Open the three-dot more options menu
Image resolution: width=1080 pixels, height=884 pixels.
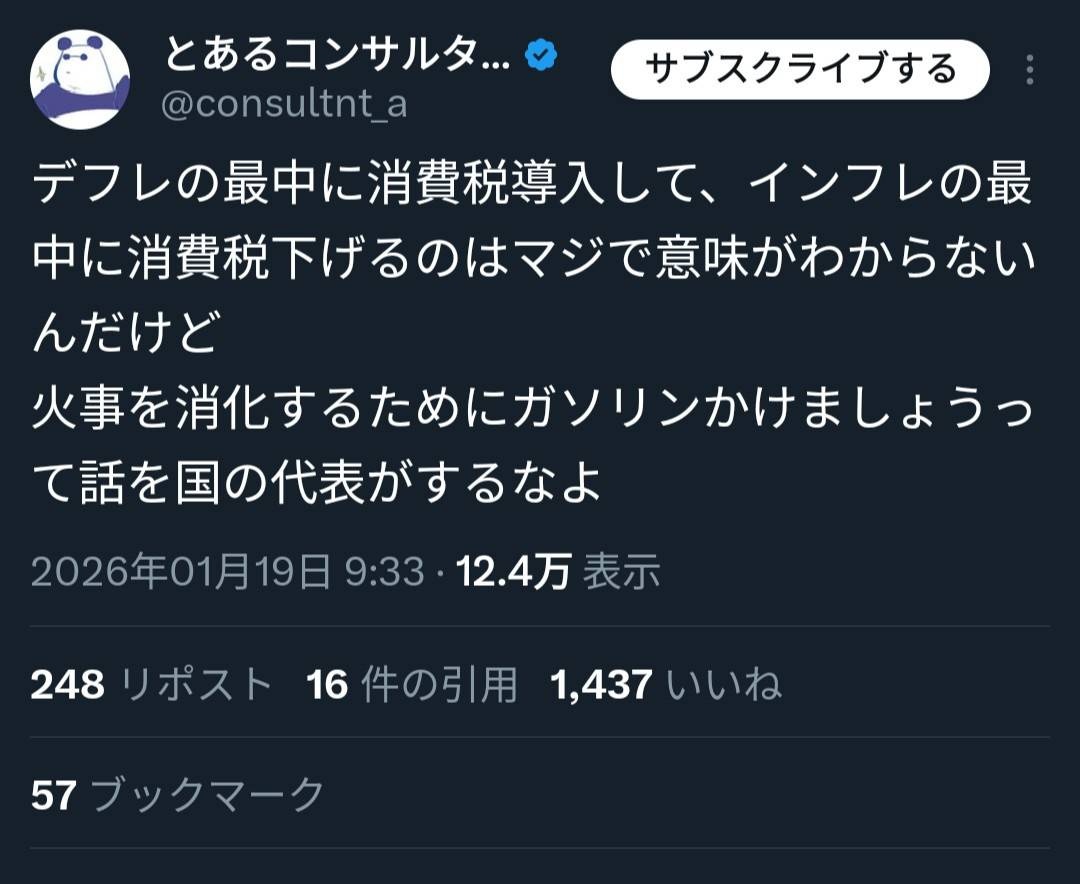tap(1029, 70)
